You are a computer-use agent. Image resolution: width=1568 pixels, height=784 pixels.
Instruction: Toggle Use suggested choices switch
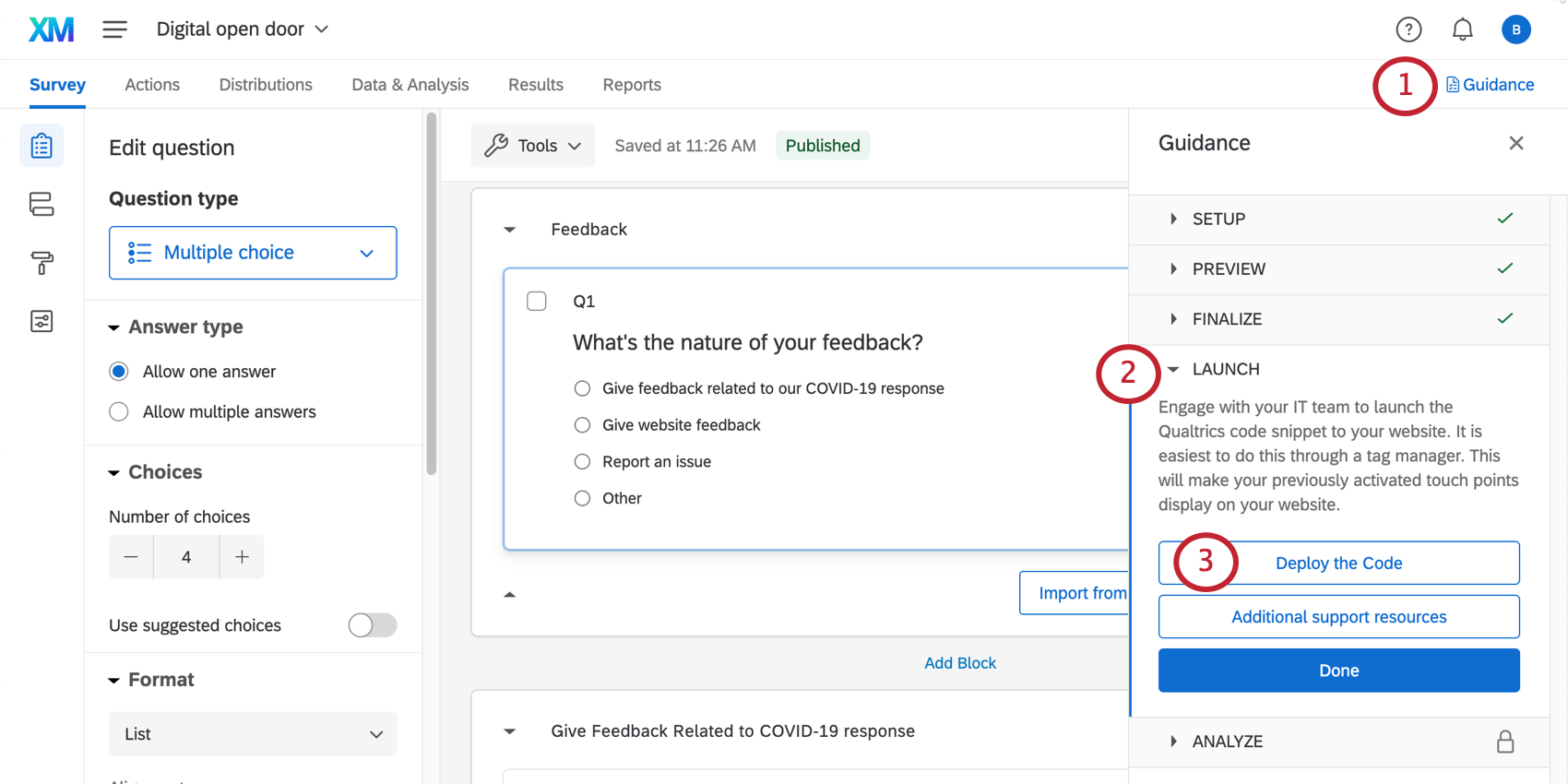point(373,625)
